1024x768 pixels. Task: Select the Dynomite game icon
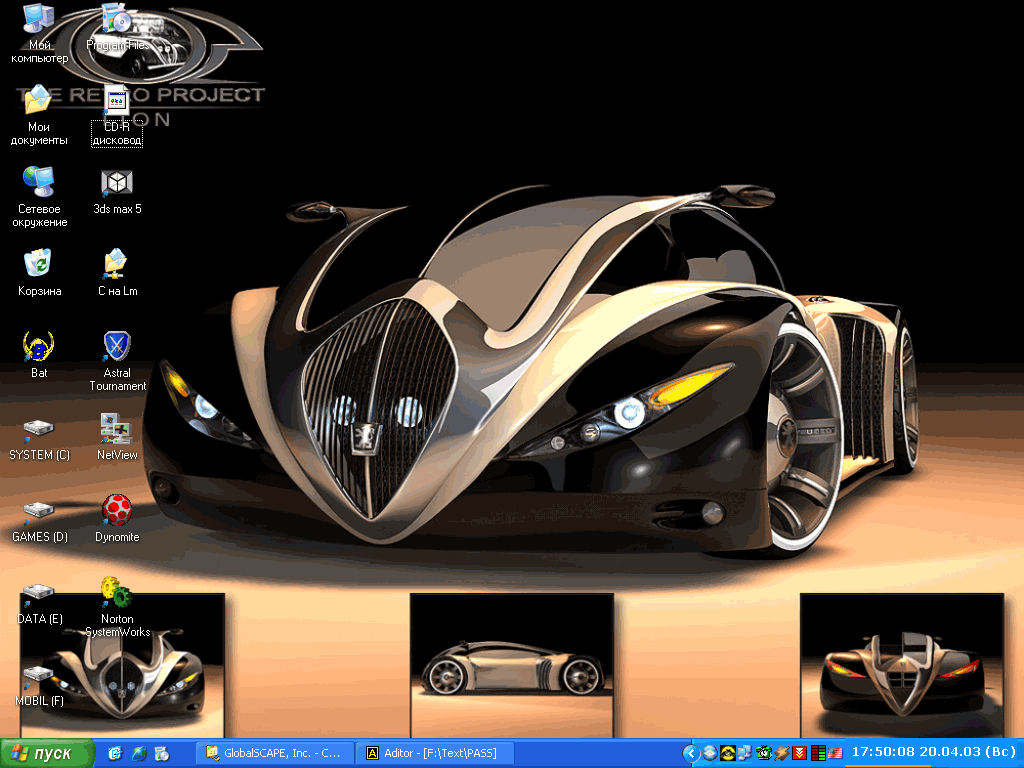pos(117,519)
